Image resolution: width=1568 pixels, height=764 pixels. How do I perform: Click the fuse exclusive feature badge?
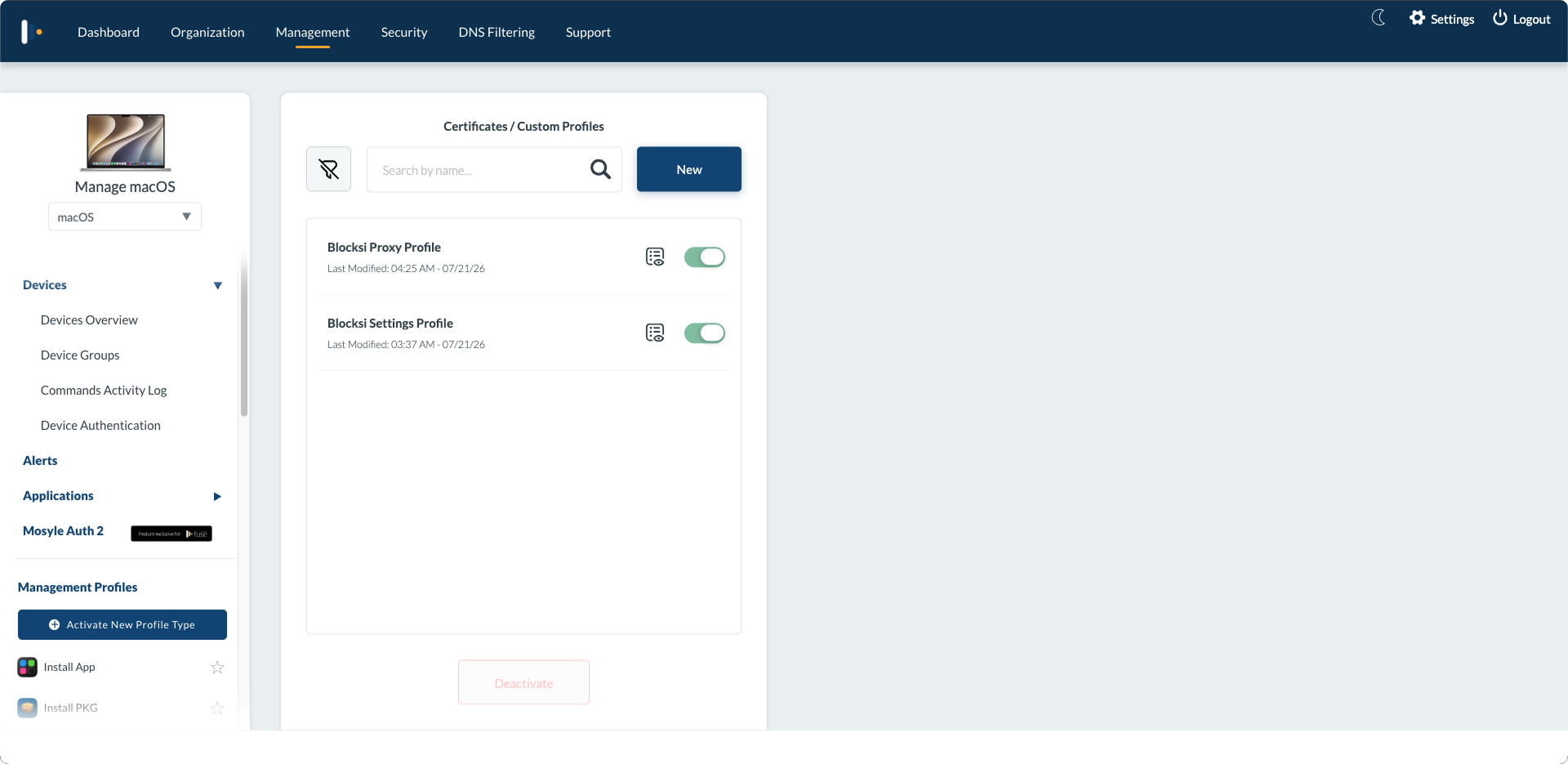[171, 534]
